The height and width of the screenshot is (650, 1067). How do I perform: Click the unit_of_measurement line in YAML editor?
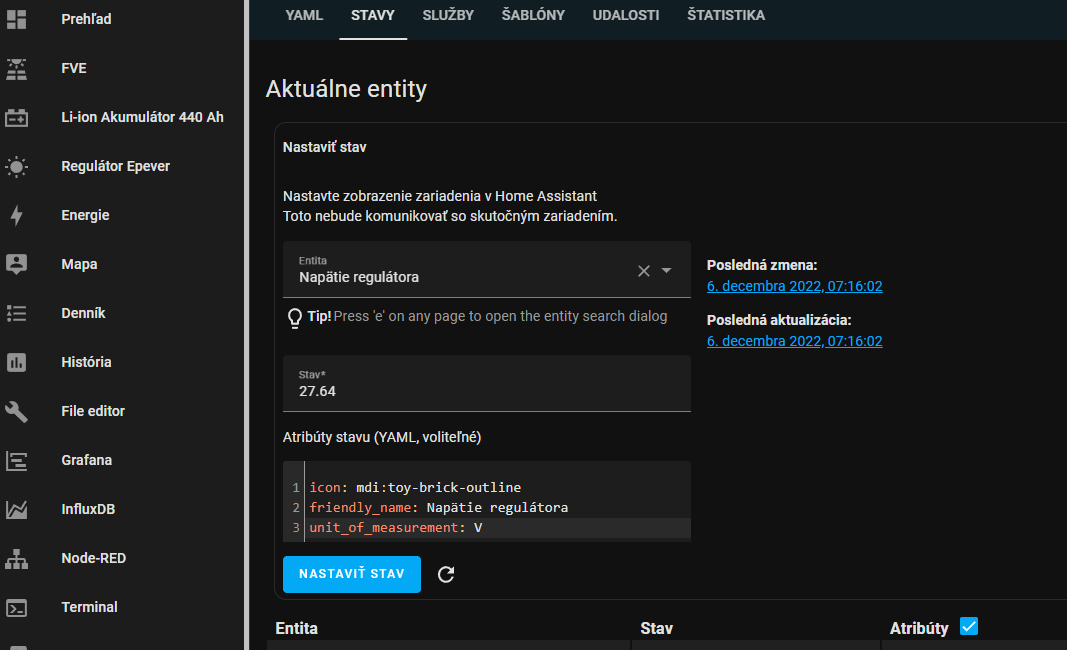[395, 527]
